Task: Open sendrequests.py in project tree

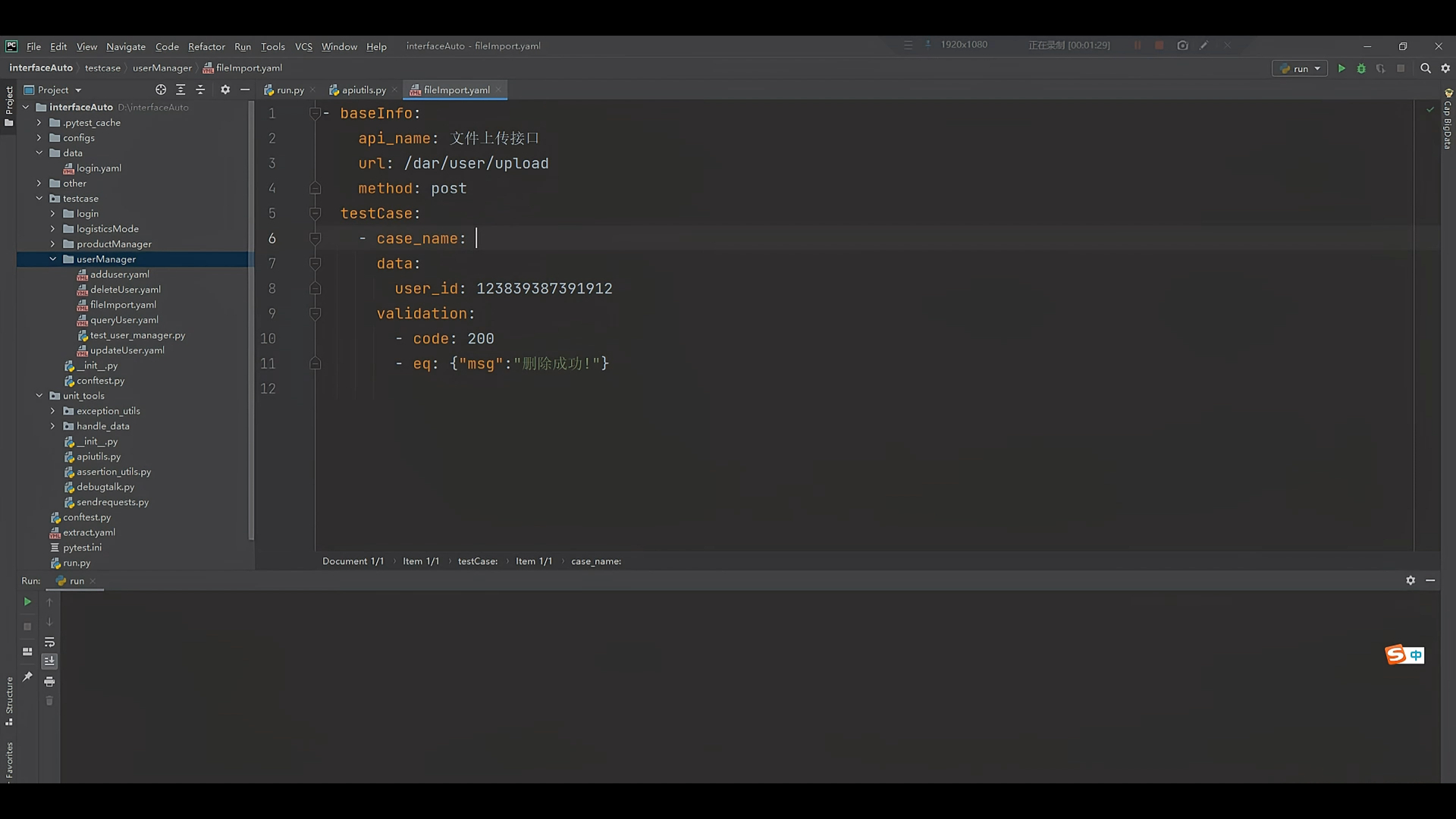Action: pos(112,502)
